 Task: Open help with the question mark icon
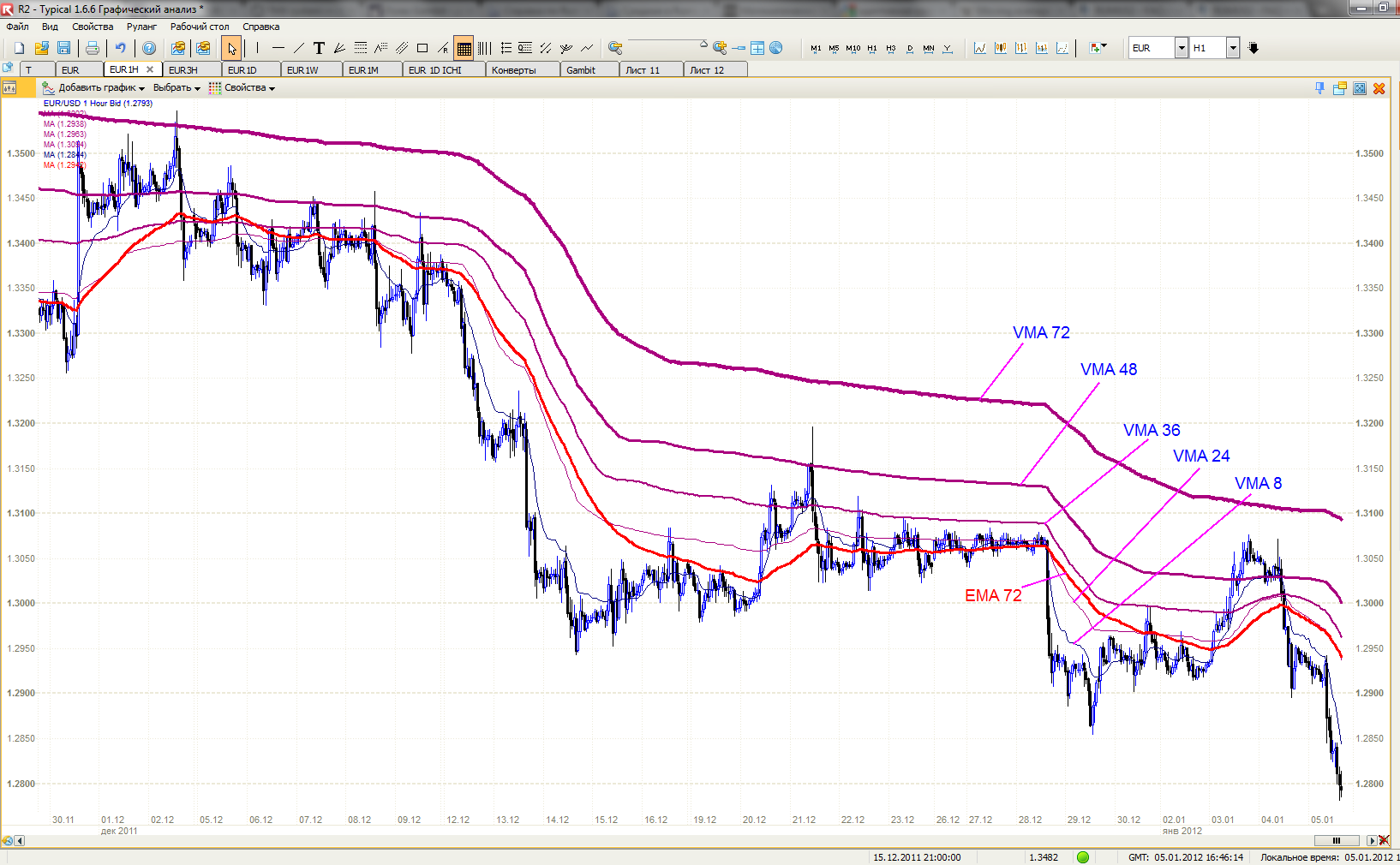tap(149, 48)
